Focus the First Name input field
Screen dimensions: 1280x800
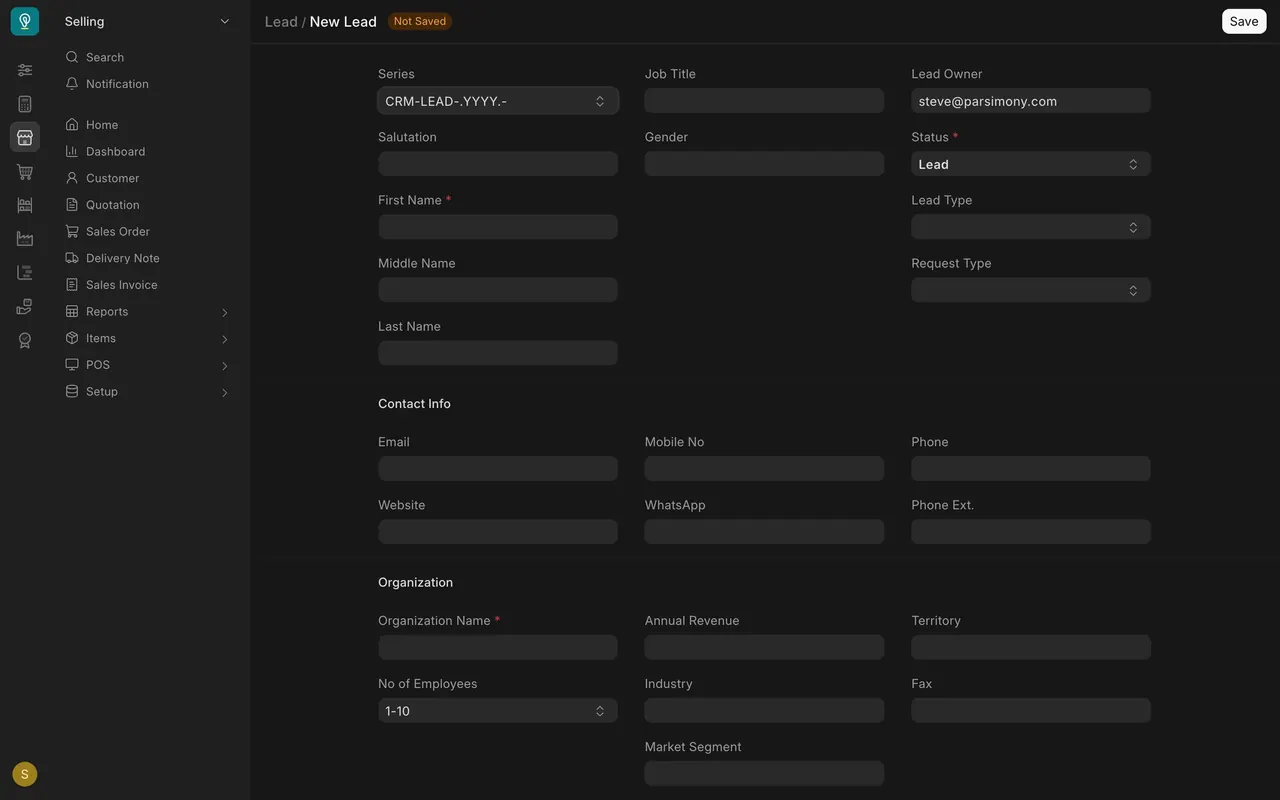point(498,227)
